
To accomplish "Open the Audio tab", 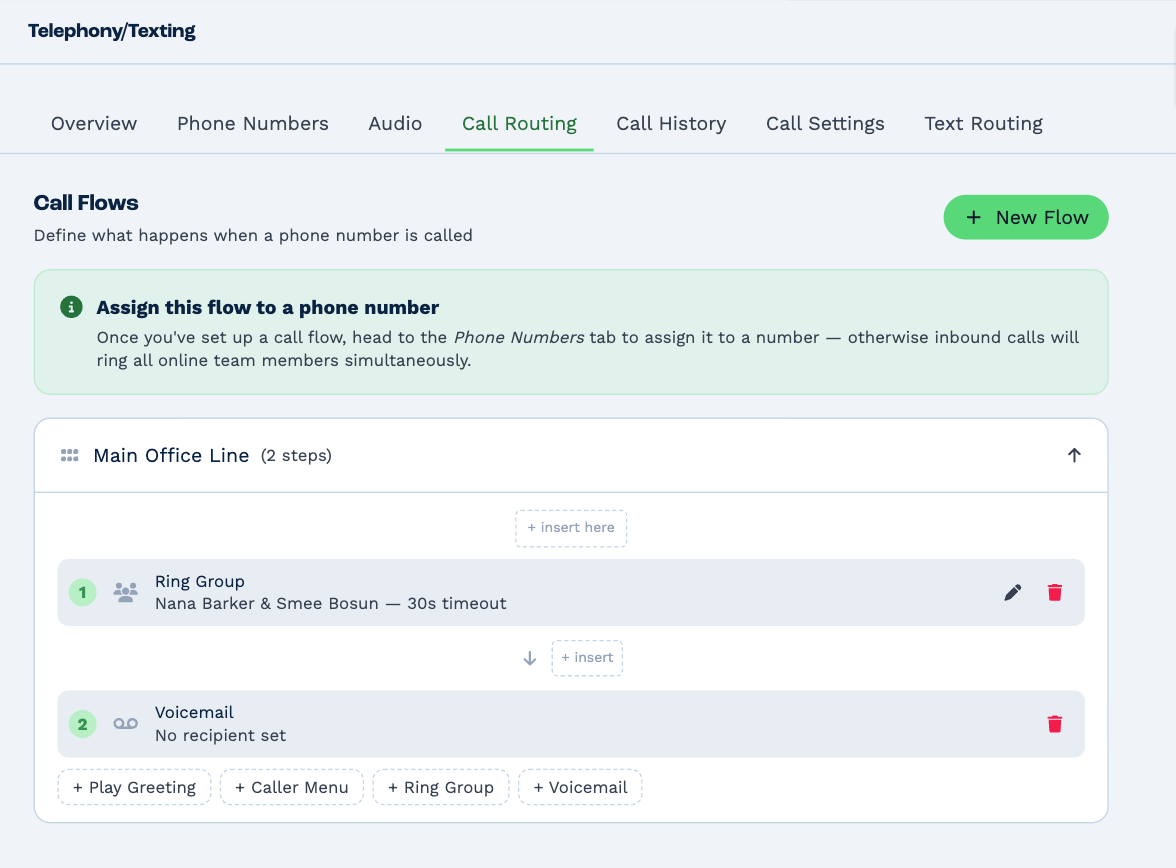I will (395, 124).
